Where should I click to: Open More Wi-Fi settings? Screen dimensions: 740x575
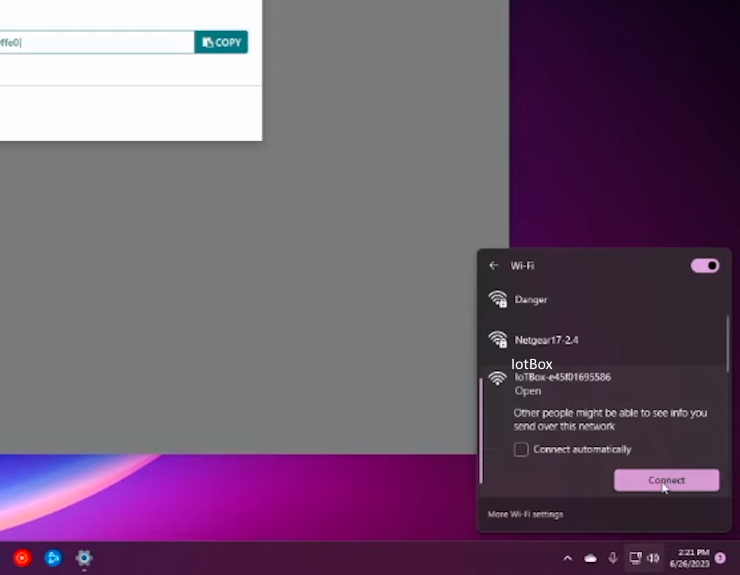525,514
